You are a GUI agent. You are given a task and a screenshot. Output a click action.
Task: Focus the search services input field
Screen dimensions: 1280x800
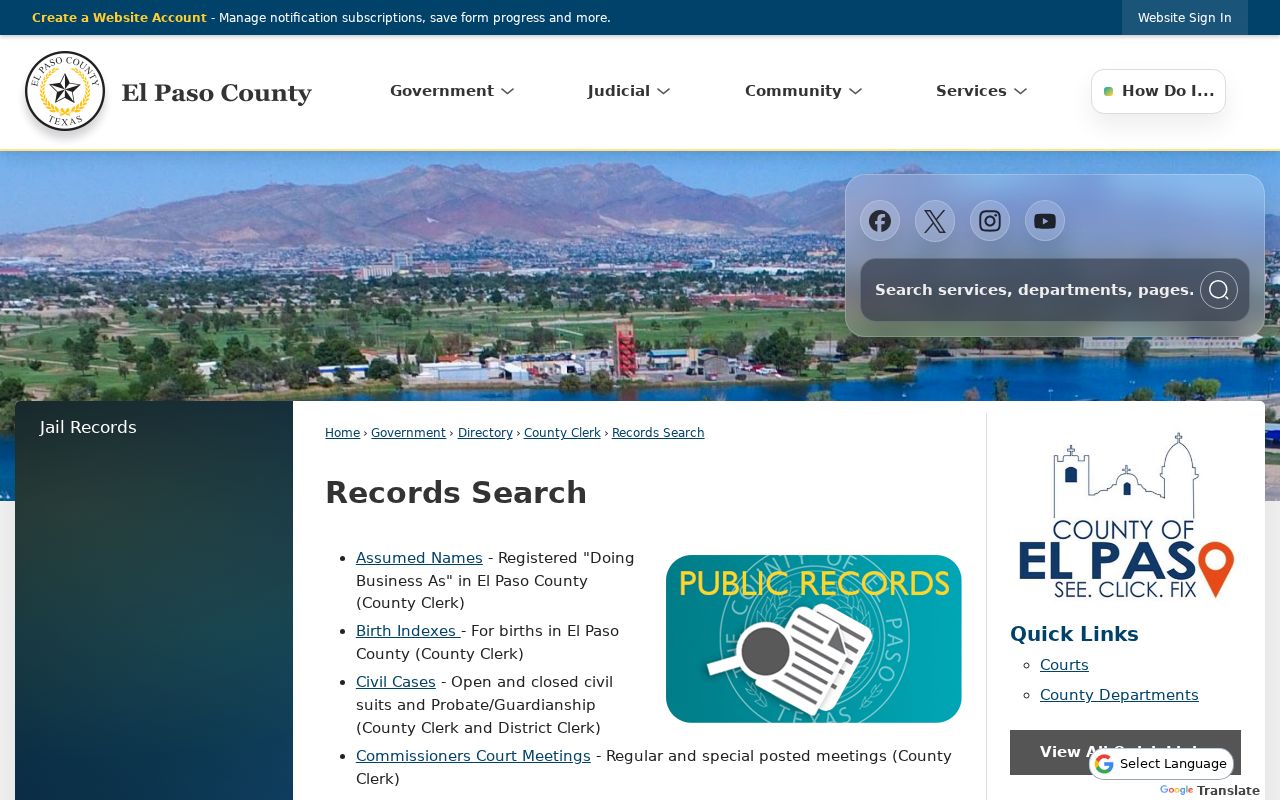(1034, 290)
